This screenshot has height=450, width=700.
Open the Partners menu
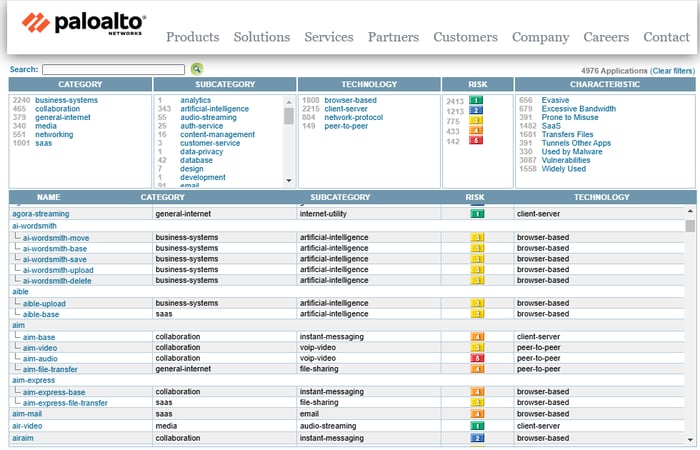tap(393, 37)
